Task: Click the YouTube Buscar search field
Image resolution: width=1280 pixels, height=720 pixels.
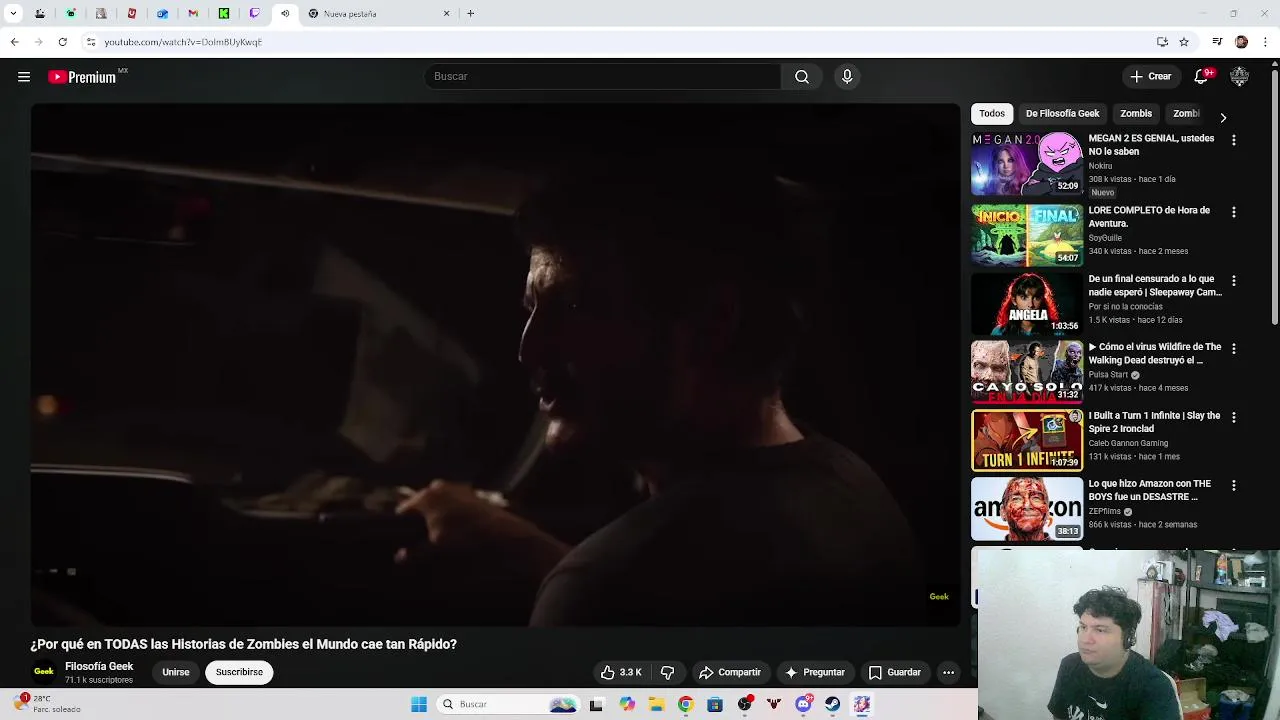Action: tap(602, 77)
